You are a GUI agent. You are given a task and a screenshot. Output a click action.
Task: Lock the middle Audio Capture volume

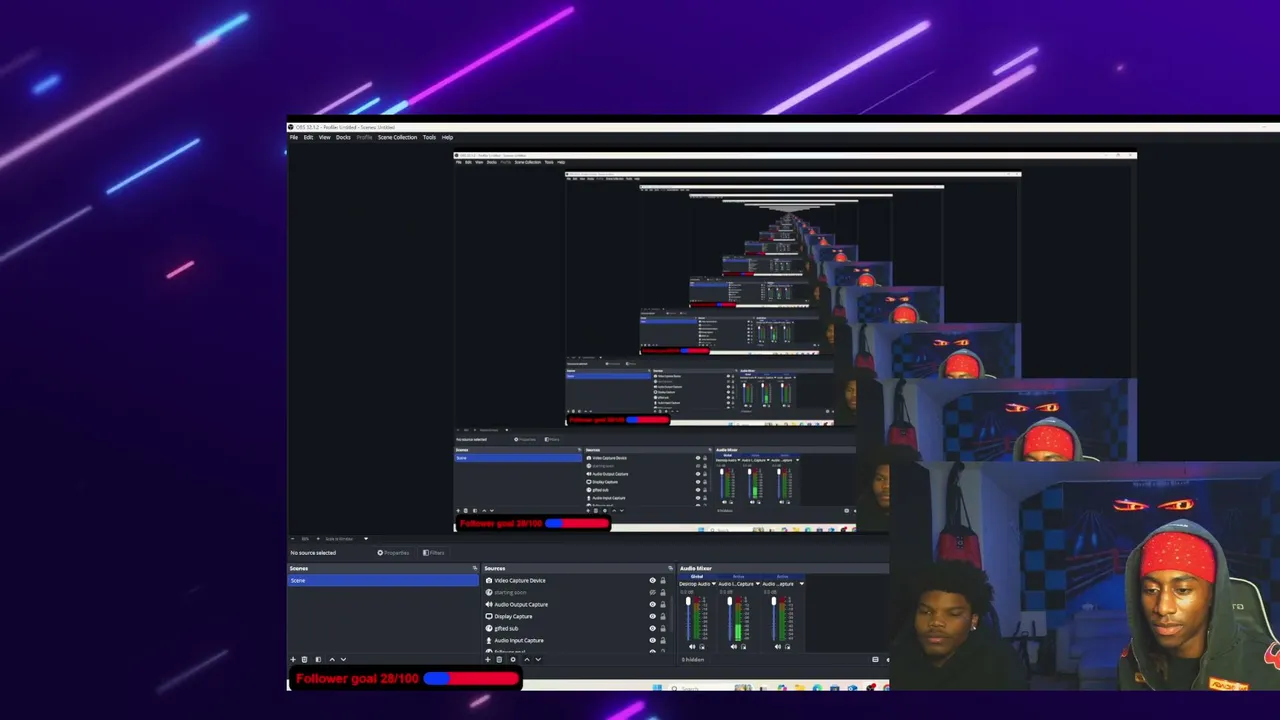tap(743, 647)
